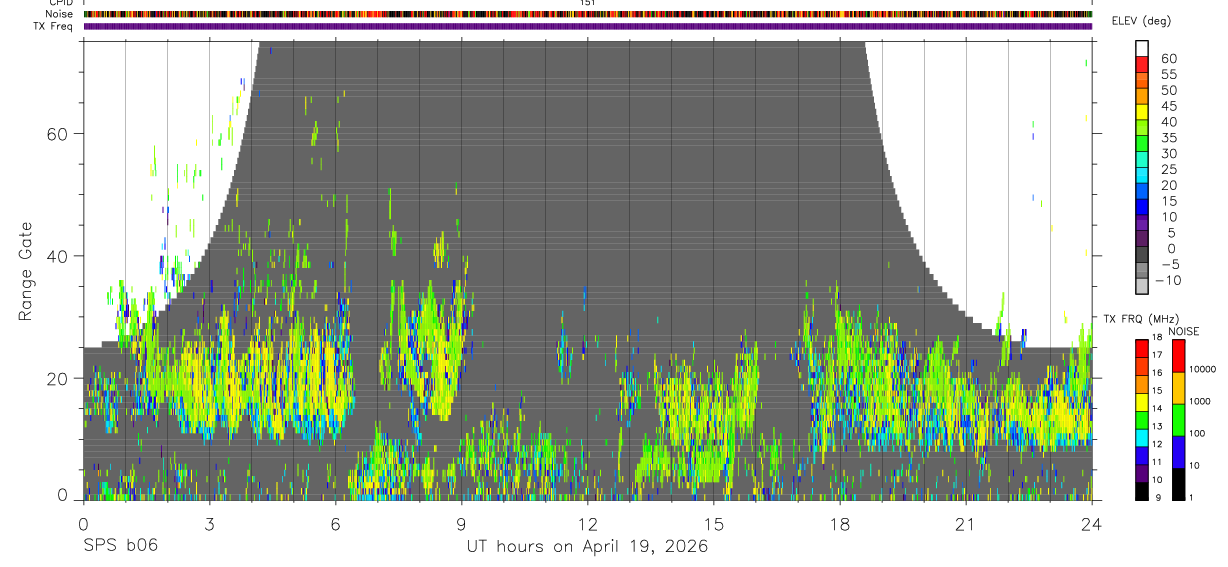Click the x-axis tick label "24"
Viewport: 1228px width, 567px height.
pyautogui.click(x=1091, y=523)
